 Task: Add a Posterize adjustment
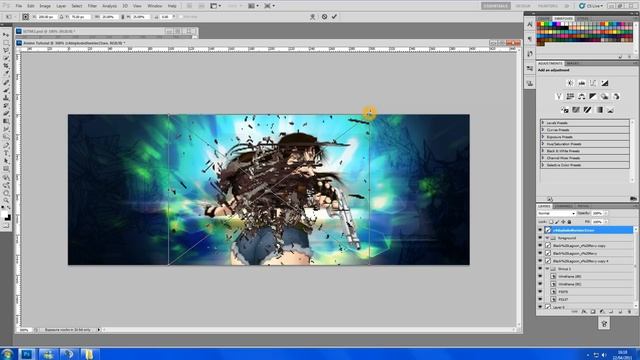pos(576,110)
